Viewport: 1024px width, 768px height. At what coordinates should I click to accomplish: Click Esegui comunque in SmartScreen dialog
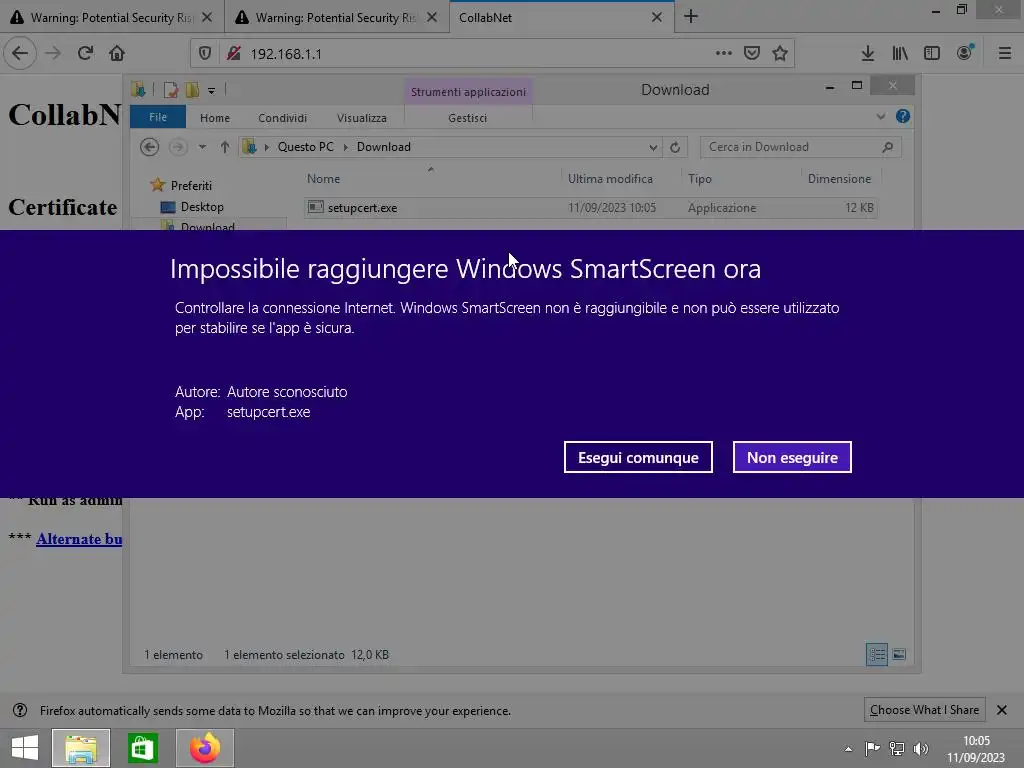[638, 457]
